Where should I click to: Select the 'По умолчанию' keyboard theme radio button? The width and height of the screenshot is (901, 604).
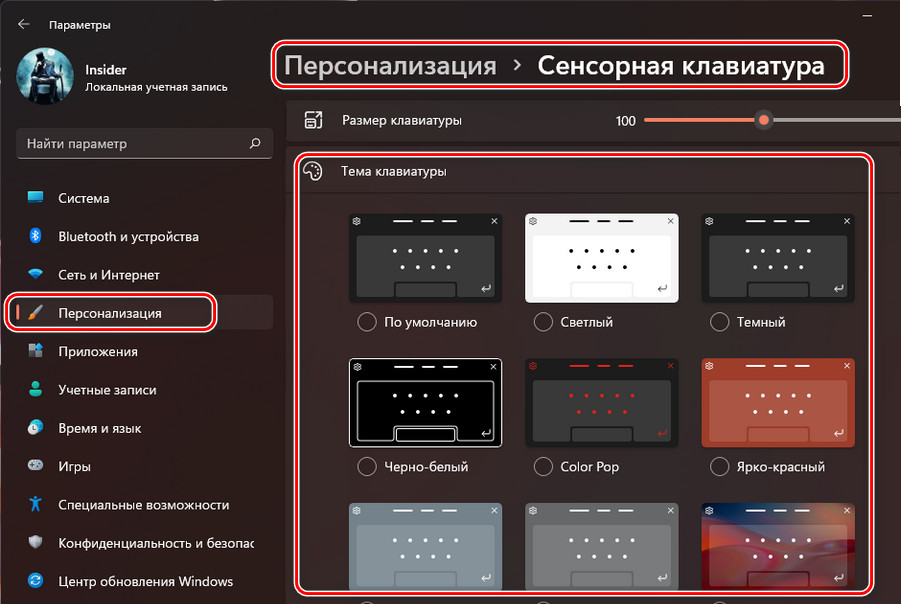367,322
